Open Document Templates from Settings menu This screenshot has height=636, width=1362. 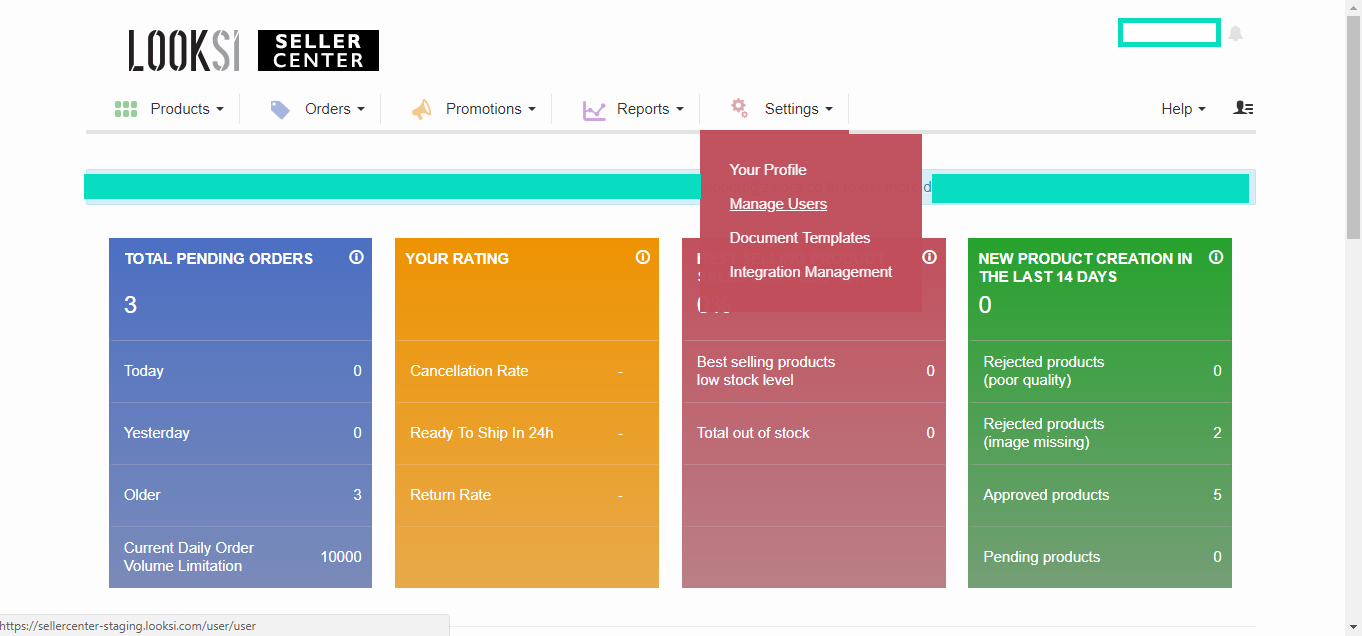tap(800, 238)
